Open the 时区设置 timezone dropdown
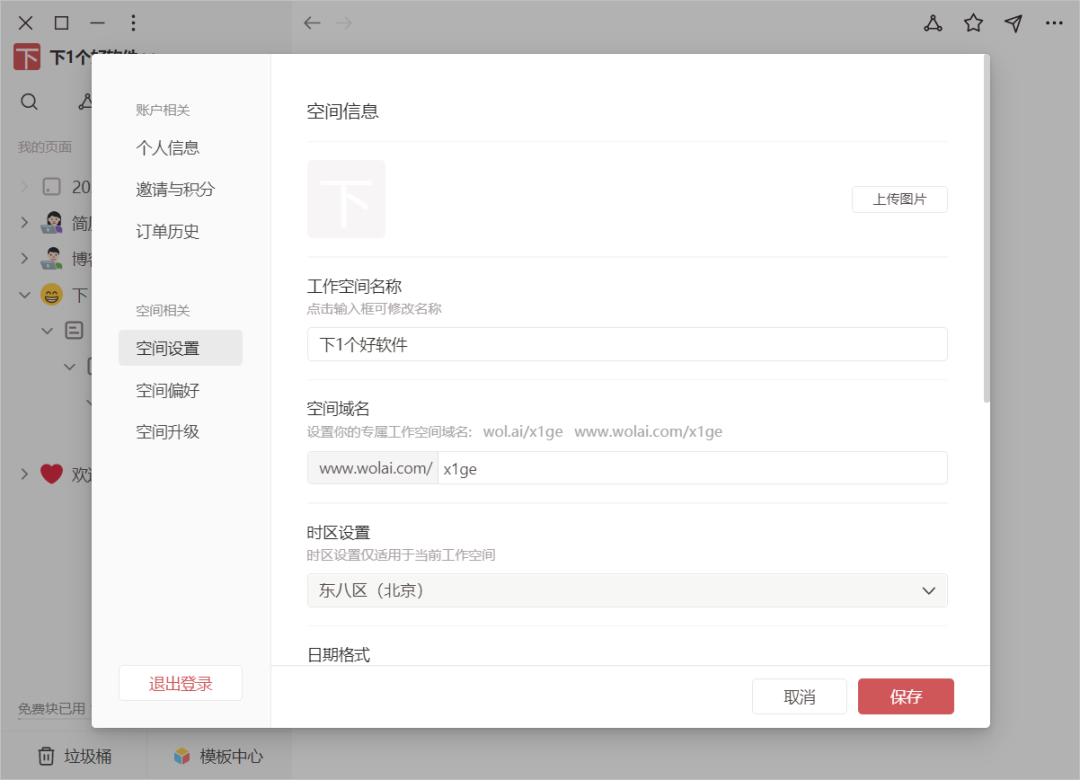The image size is (1080, 780). click(x=627, y=590)
